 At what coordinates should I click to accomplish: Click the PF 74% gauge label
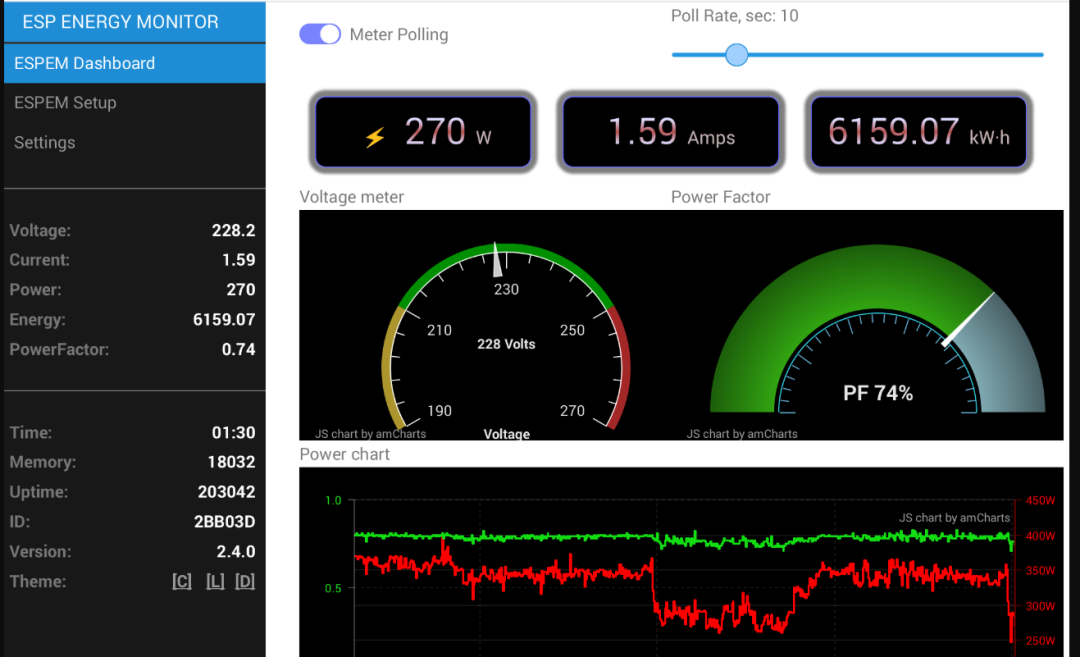878,393
